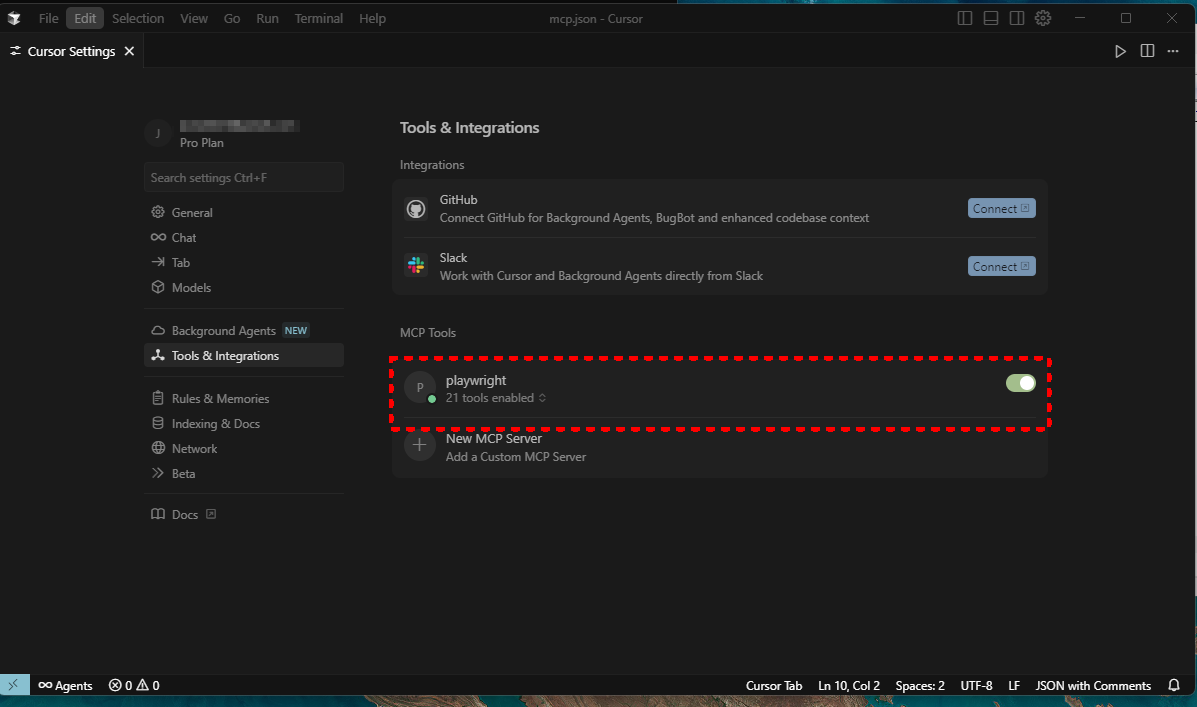1197x707 pixels.
Task: Open settings via title bar gear icon
Action: pyautogui.click(x=1043, y=18)
